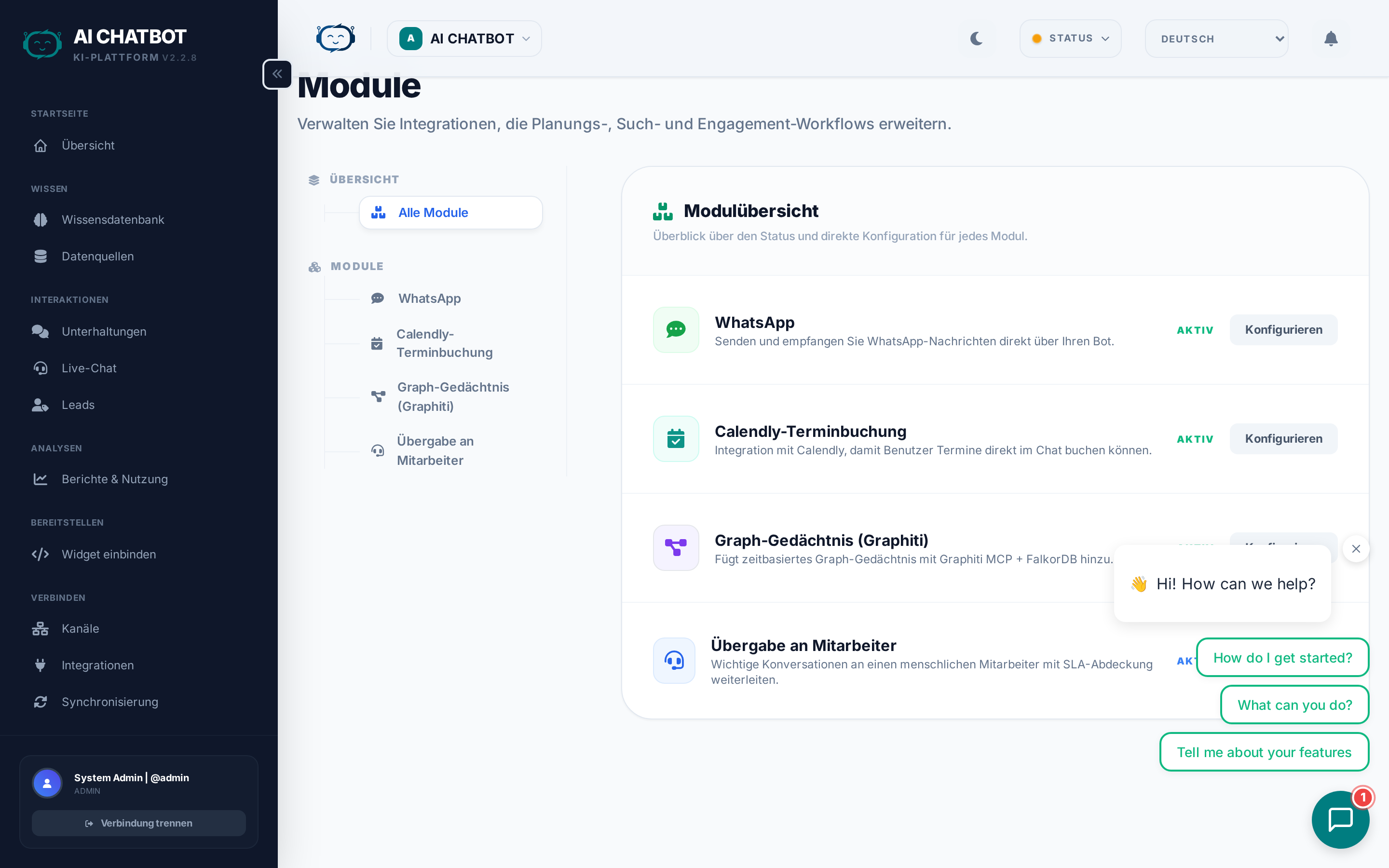Click the robot logo in top bar
Screen dimensions: 1389x868
336,39
